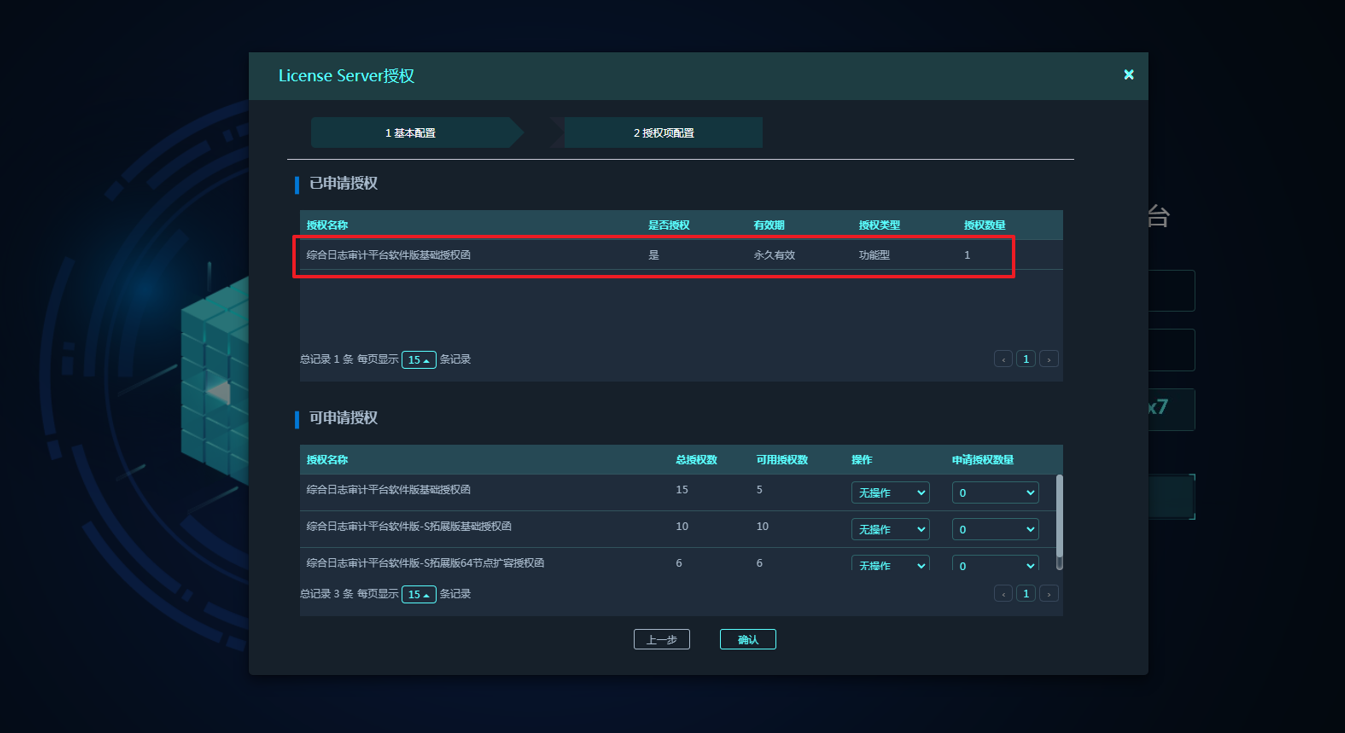
Task: Click total count 15 under 总授权数
Action: (682, 490)
